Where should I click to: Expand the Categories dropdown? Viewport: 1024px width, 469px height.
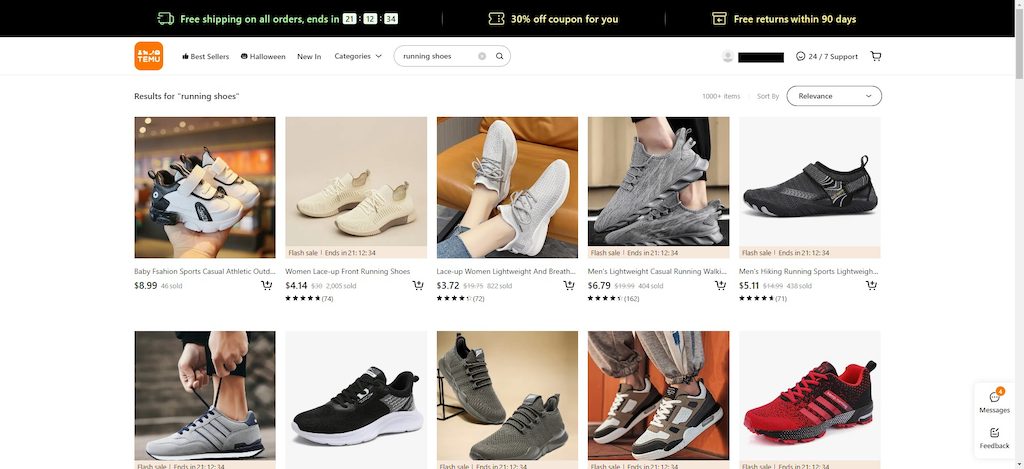click(x=358, y=56)
